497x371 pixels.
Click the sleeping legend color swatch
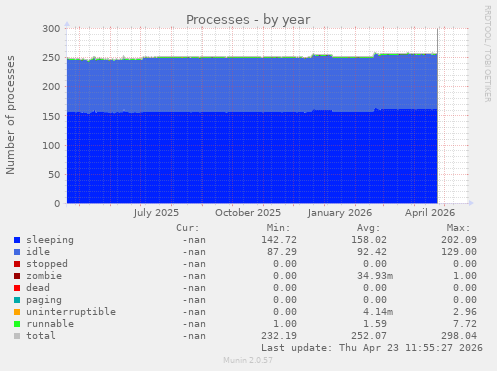pos(17,240)
